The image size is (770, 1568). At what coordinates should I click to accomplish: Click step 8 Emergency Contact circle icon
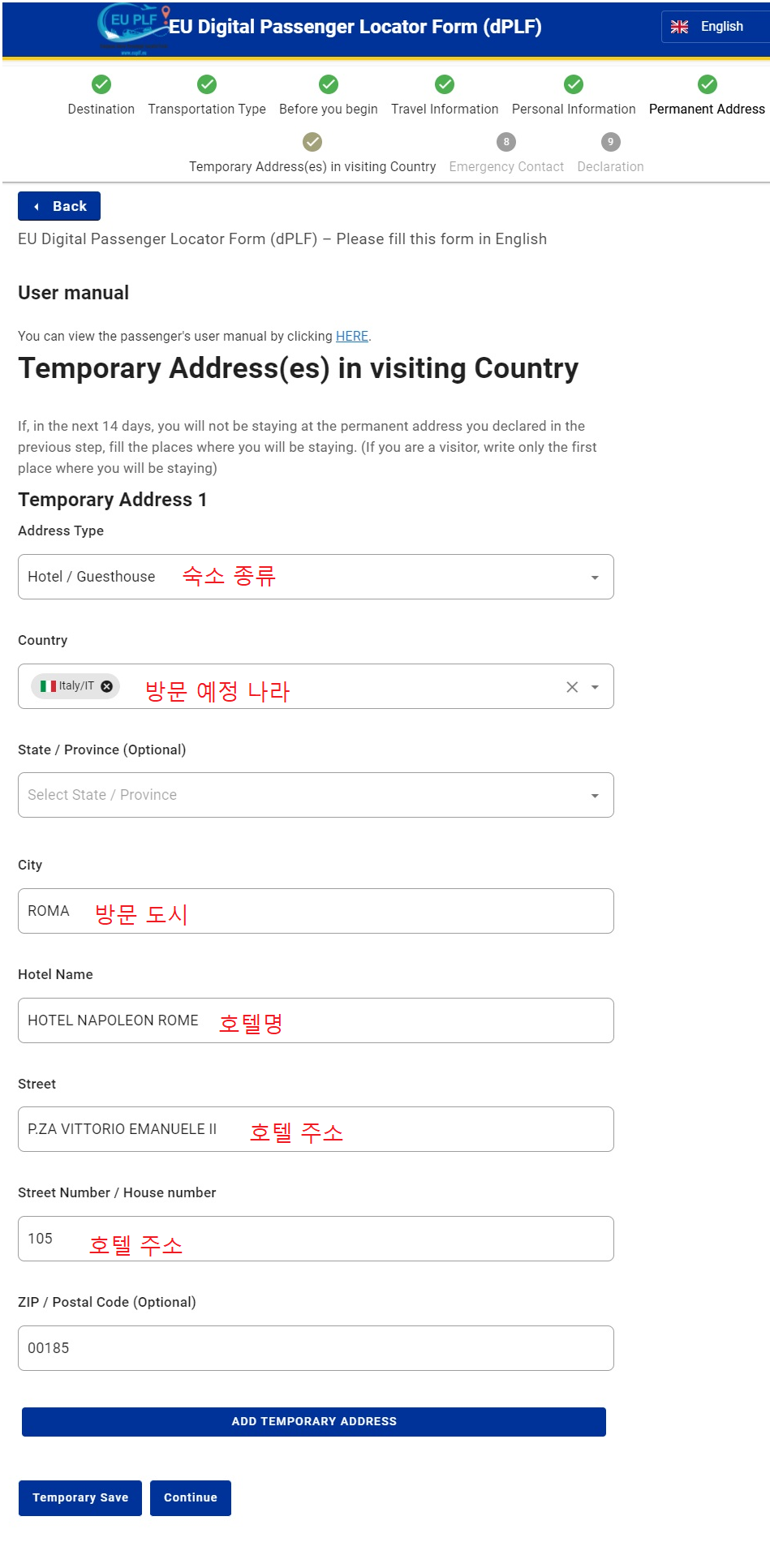click(506, 142)
